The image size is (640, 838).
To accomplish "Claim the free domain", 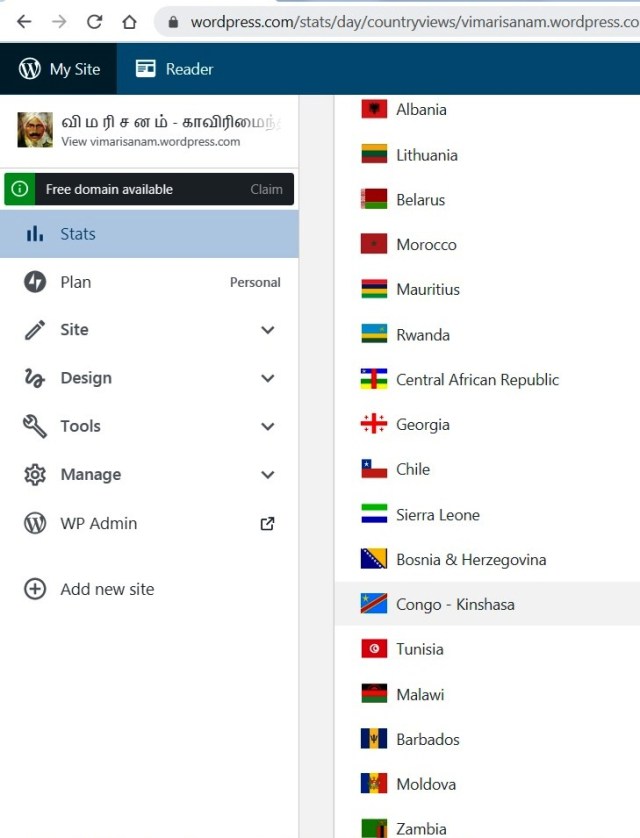I will click(x=266, y=189).
